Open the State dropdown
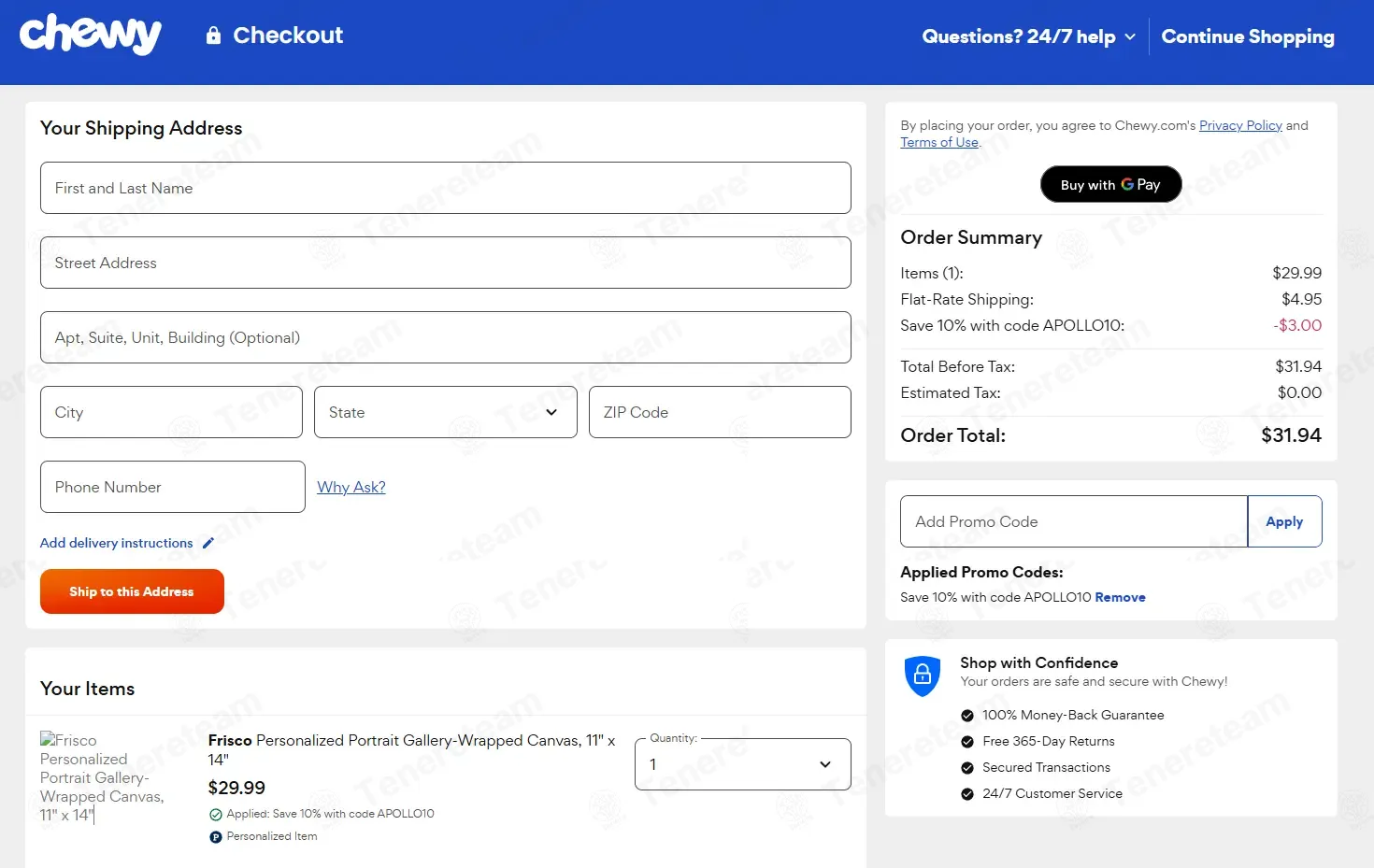This screenshot has width=1374, height=868. tap(446, 412)
